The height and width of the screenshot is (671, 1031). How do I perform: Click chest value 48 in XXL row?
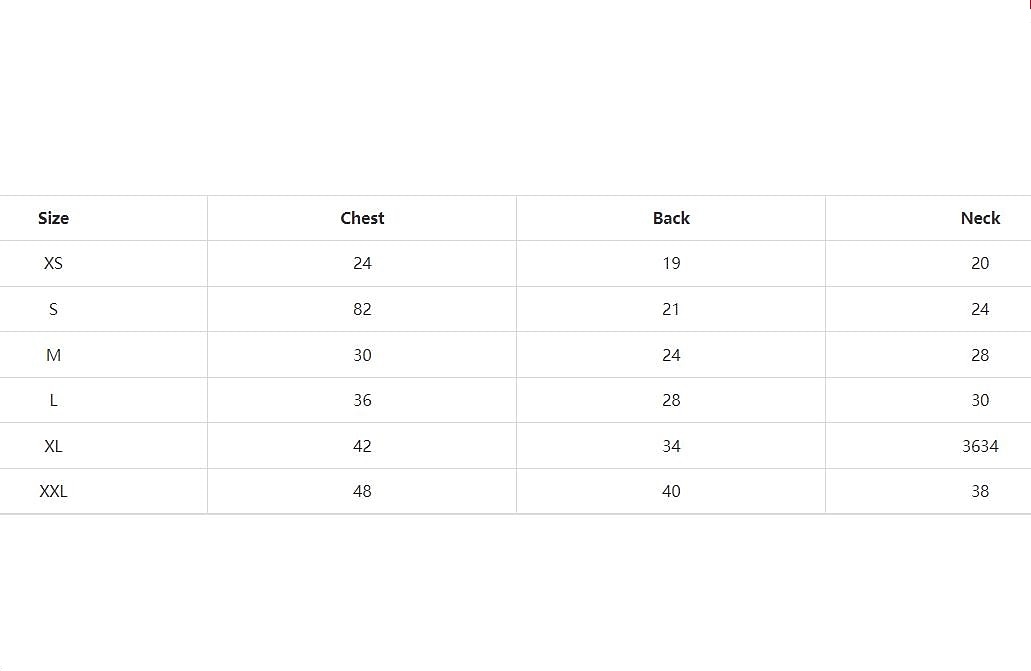coord(362,491)
